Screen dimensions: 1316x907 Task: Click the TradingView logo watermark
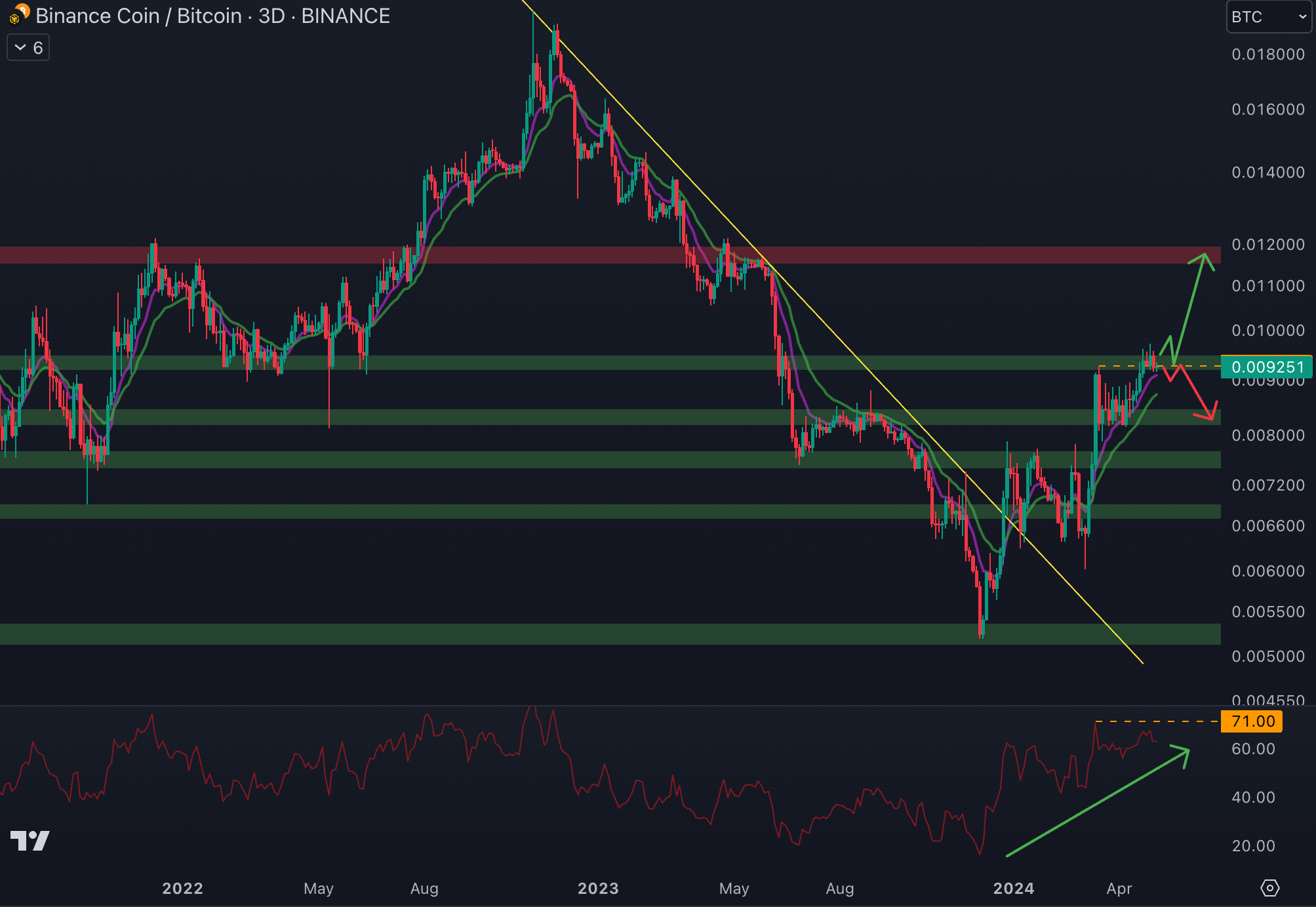[x=30, y=840]
